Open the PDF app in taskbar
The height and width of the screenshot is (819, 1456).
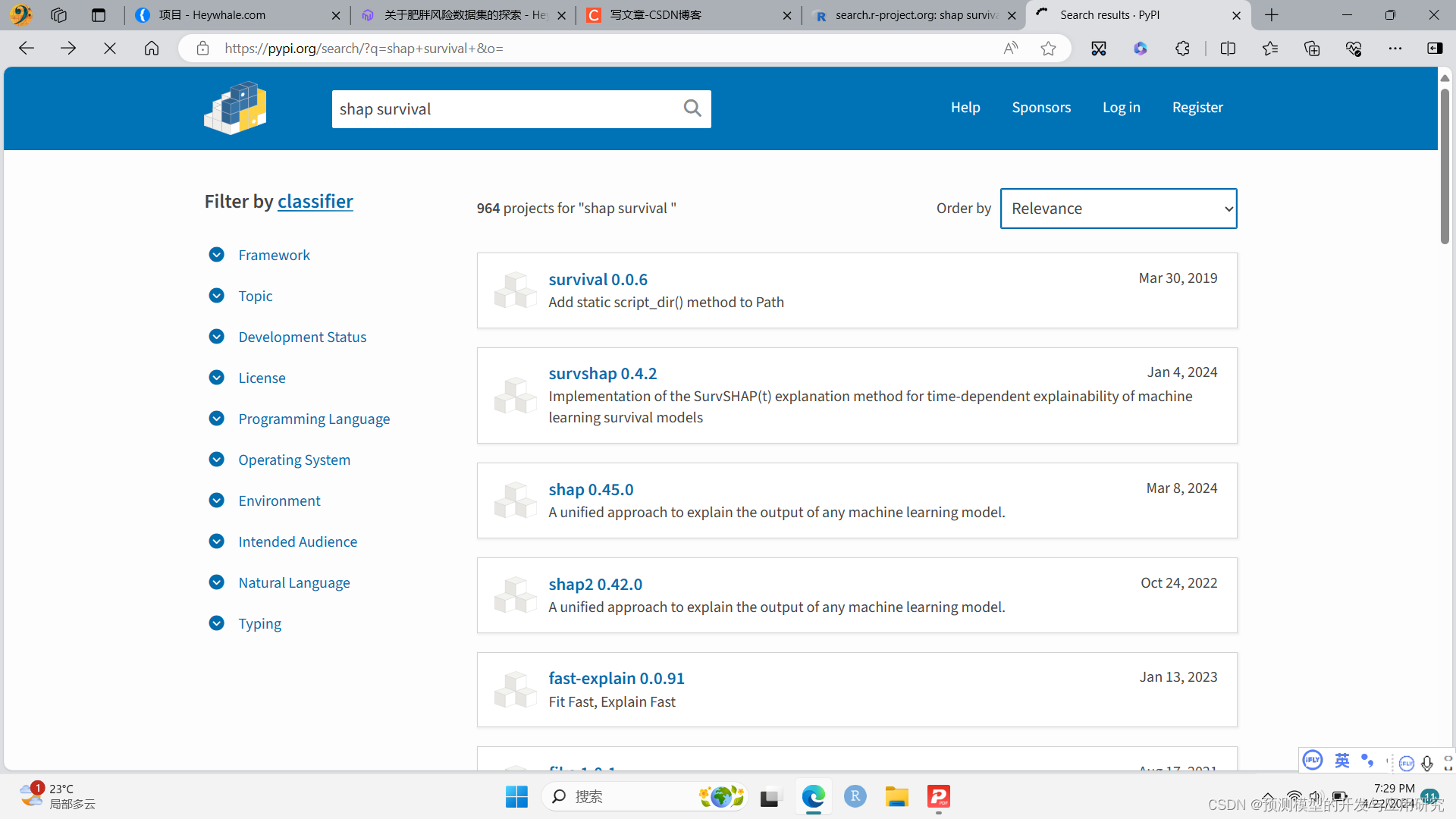pos(939,797)
